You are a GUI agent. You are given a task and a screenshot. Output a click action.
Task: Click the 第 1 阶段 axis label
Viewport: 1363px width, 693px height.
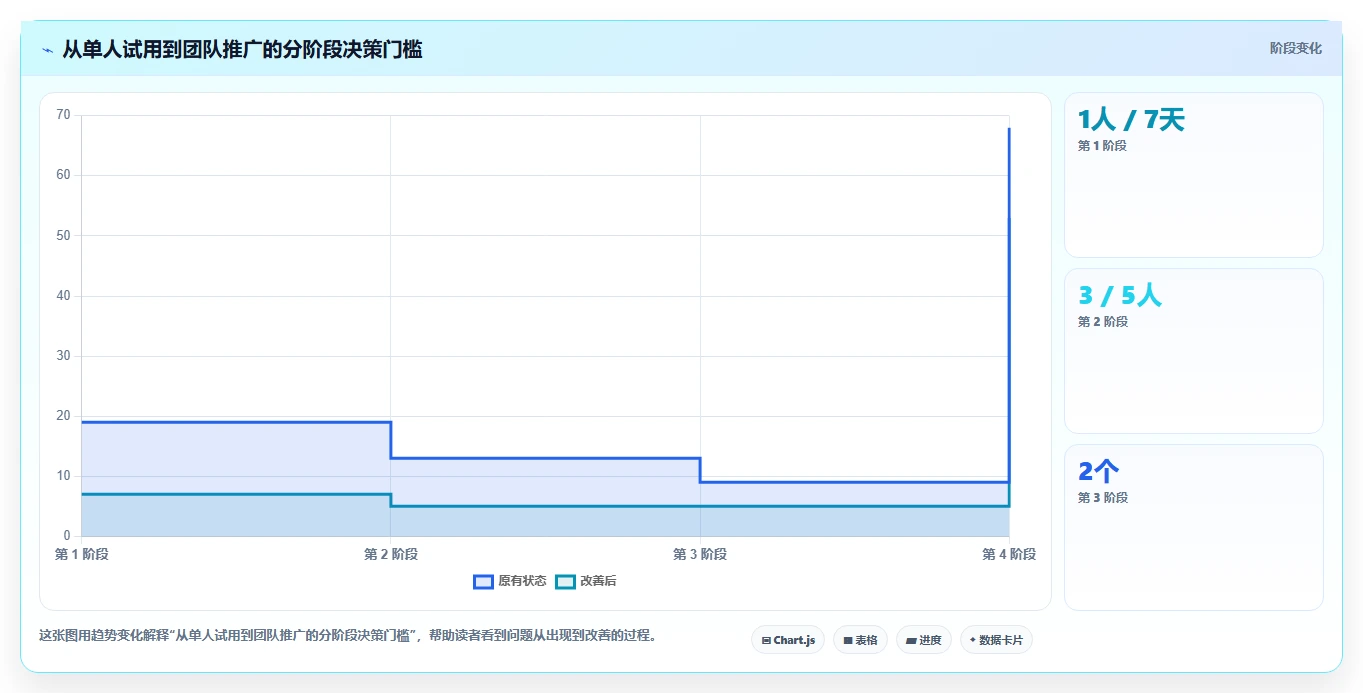click(82, 554)
